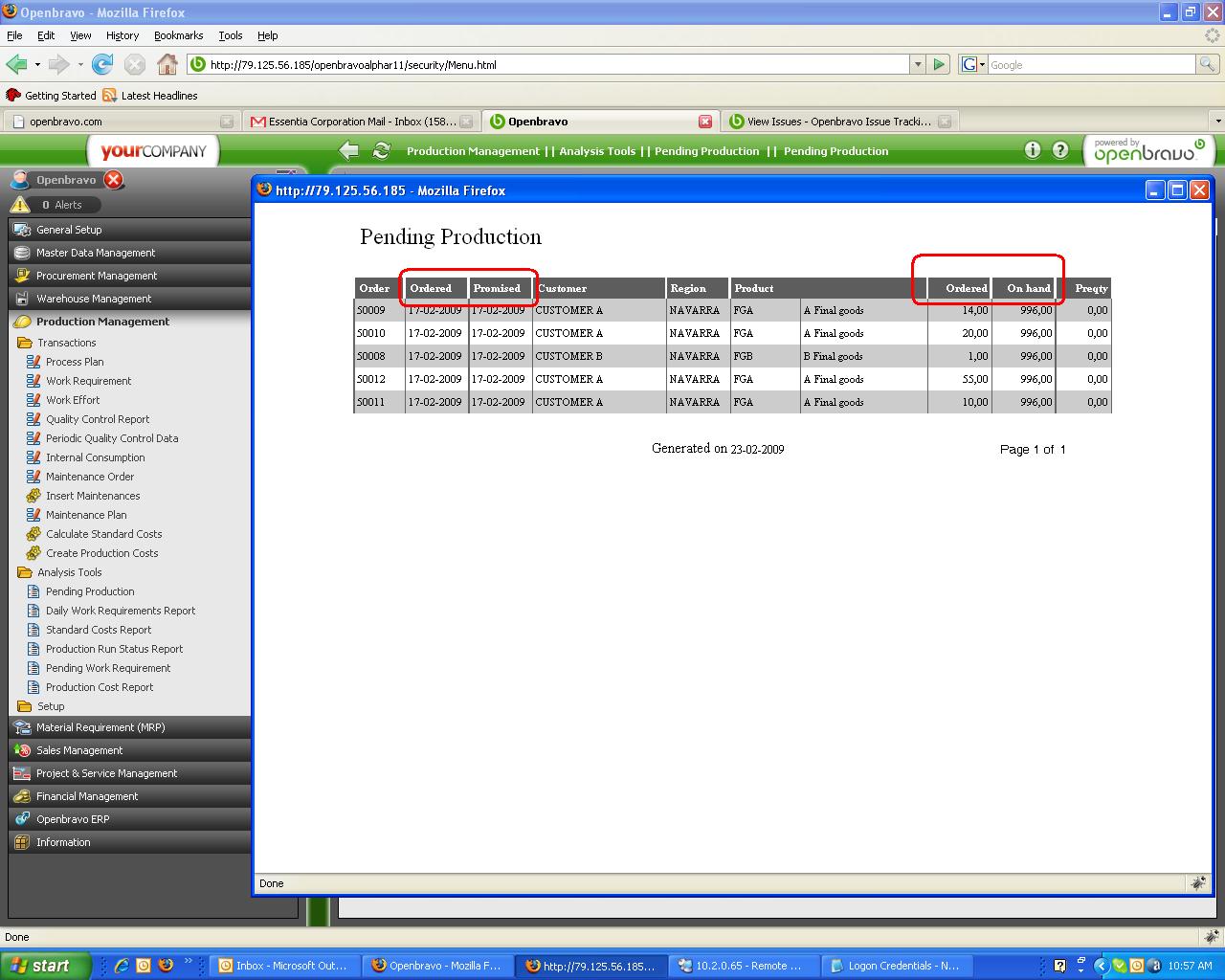
Task: Click the ordered quantity 55,00 cell
Action: (x=975, y=379)
